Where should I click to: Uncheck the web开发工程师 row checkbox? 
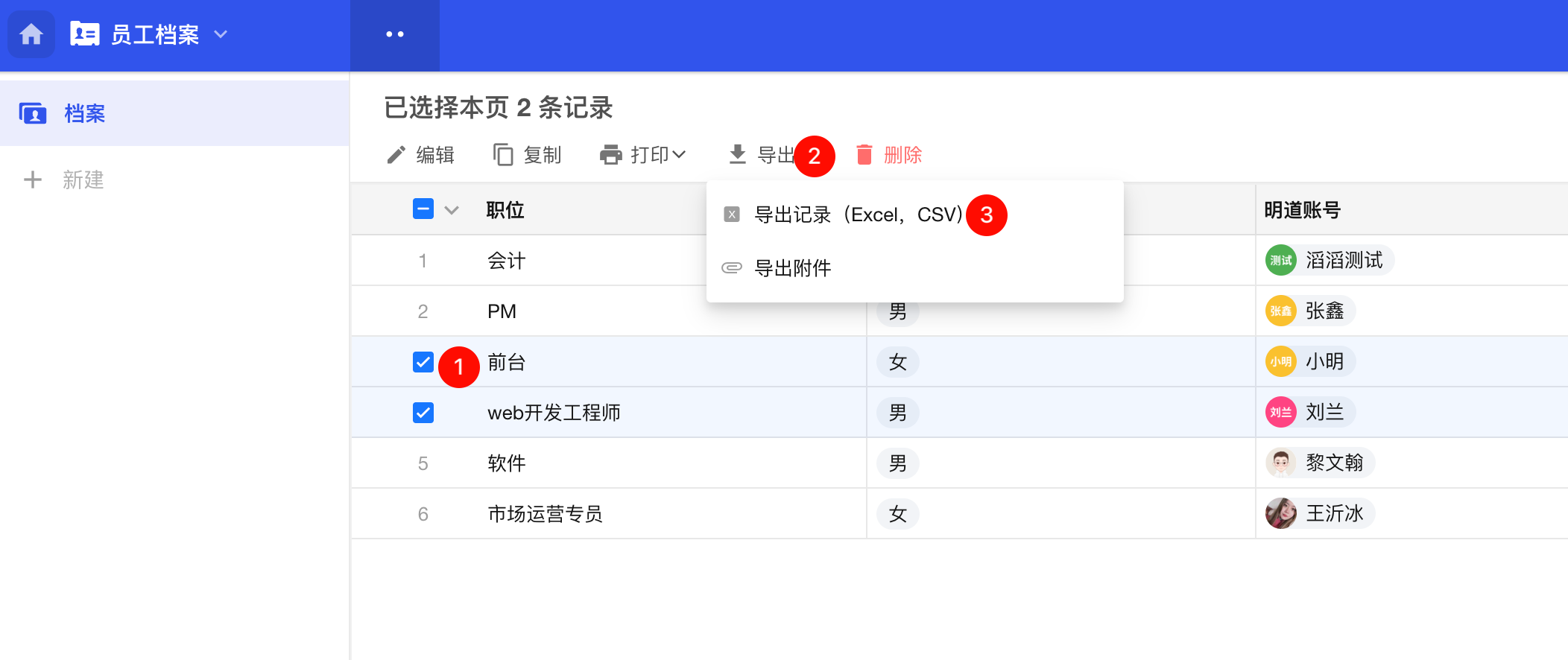click(423, 413)
